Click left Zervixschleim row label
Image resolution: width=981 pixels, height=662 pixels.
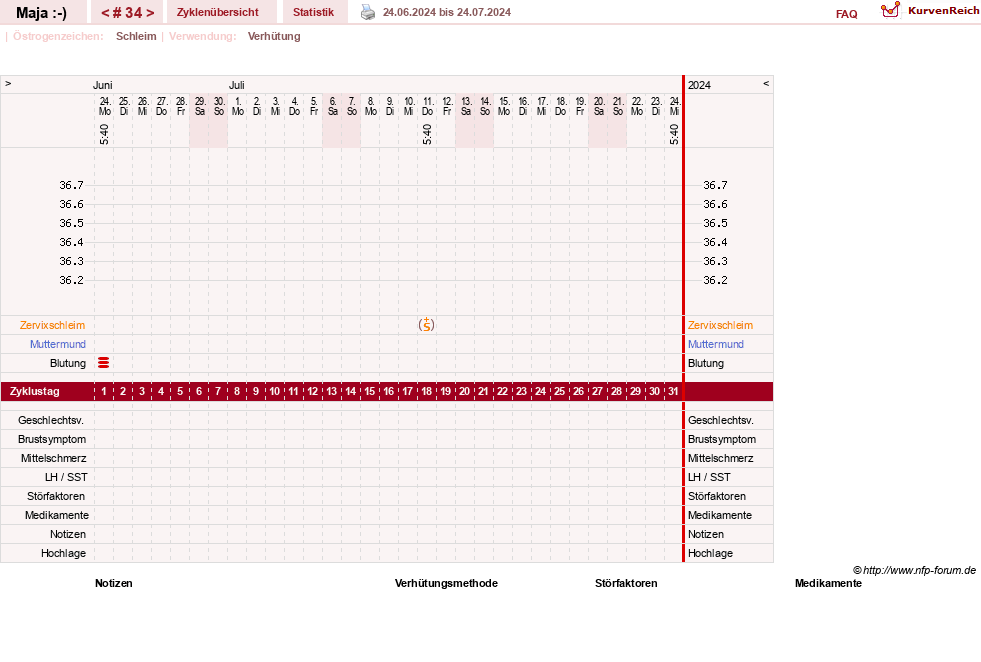53,325
